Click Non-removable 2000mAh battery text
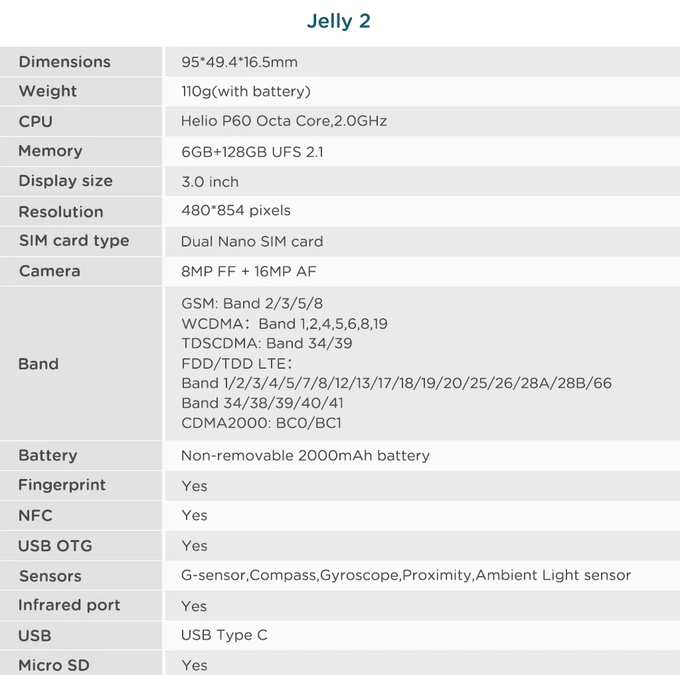The width and height of the screenshot is (680, 675). (305, 456)
